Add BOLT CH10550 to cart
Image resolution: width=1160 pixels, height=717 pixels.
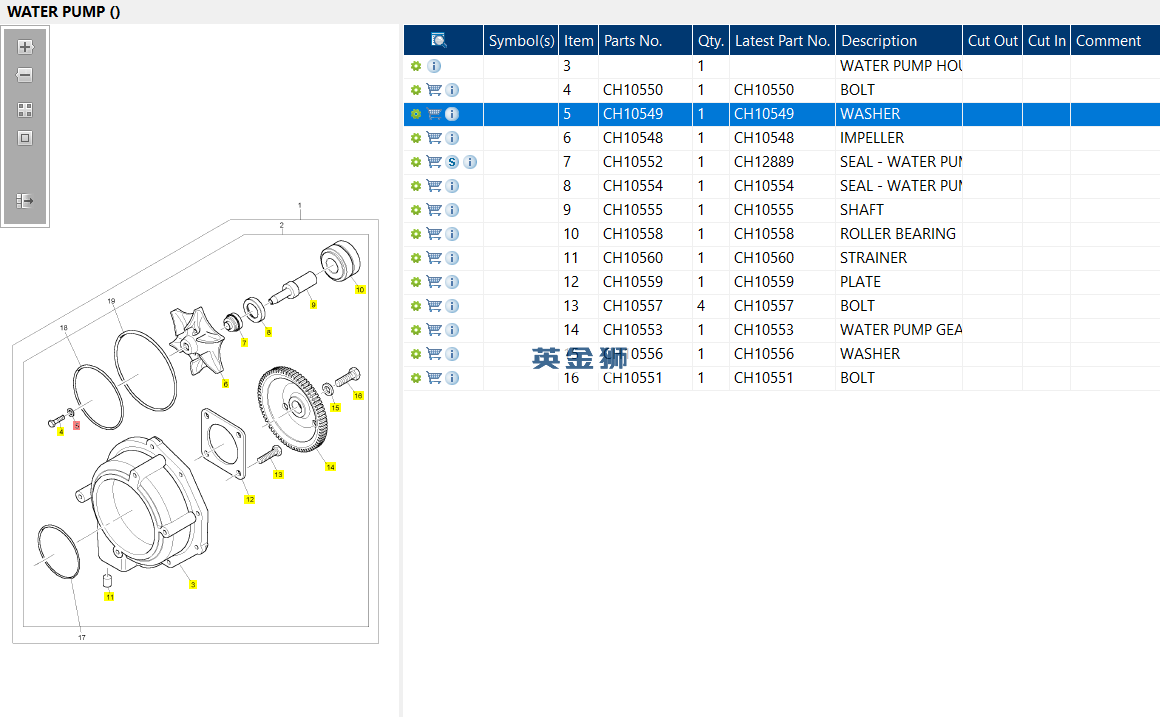point(434,90)
